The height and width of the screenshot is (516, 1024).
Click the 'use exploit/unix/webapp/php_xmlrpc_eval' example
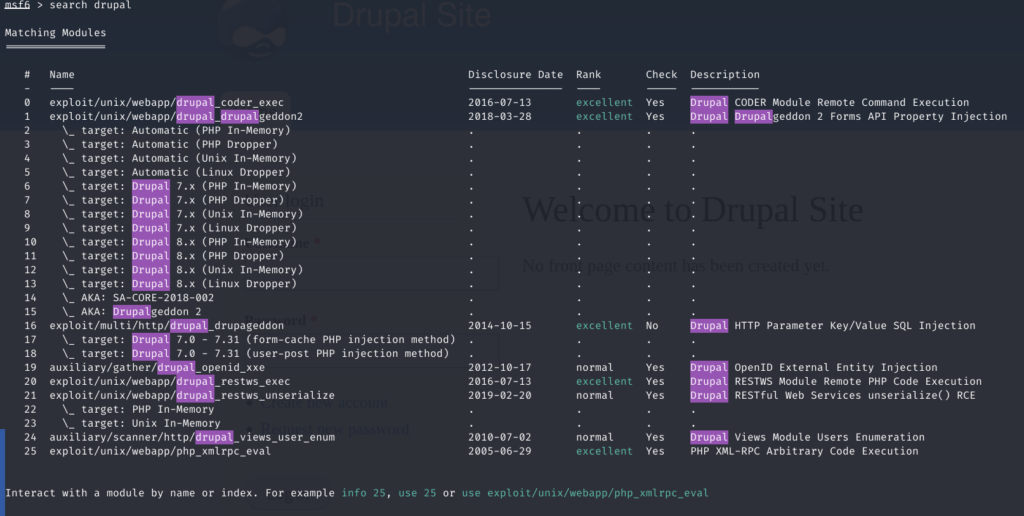[x=585, y=493]
